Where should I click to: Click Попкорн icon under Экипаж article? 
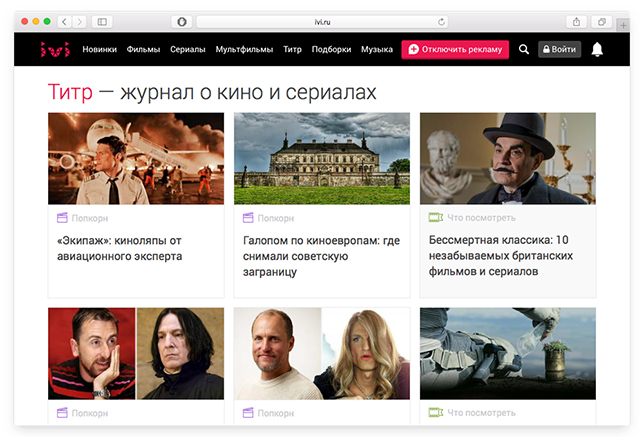coord(62,218)
